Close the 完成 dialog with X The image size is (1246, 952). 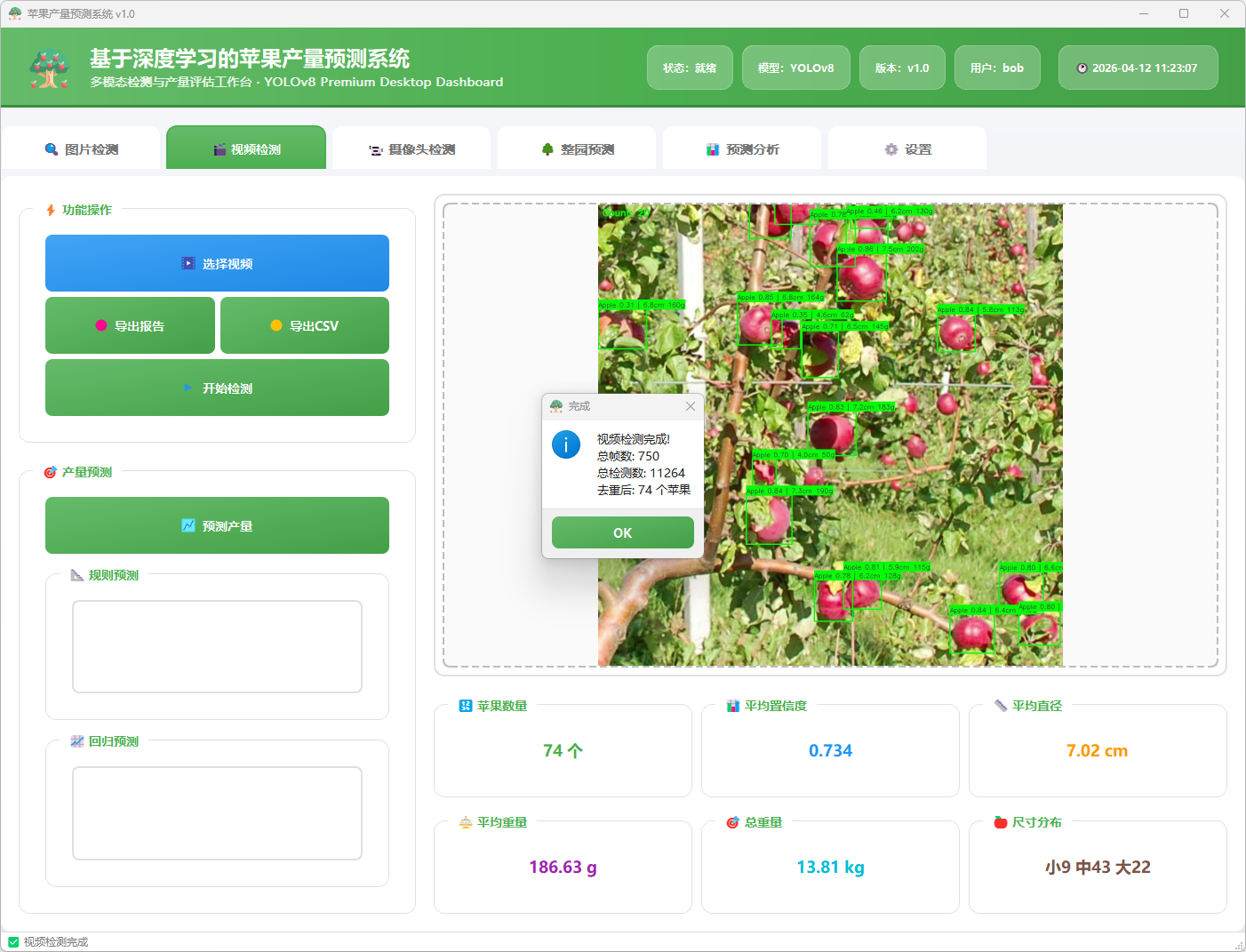click(x=691, y=406)
